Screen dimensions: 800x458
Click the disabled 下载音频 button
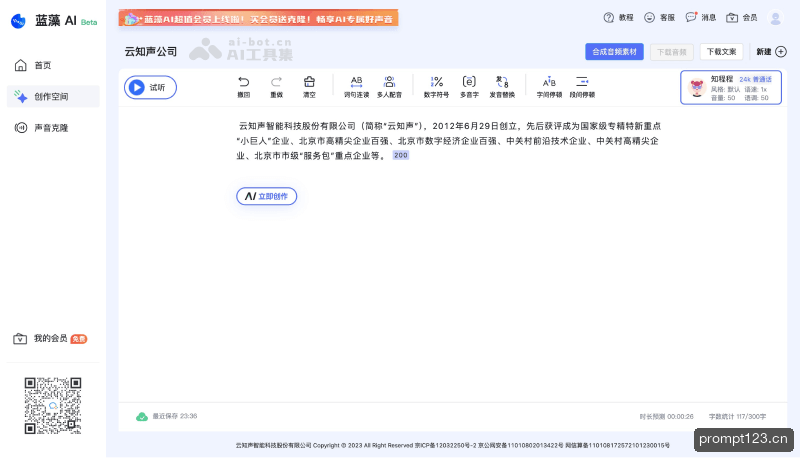tap(671, 52)
